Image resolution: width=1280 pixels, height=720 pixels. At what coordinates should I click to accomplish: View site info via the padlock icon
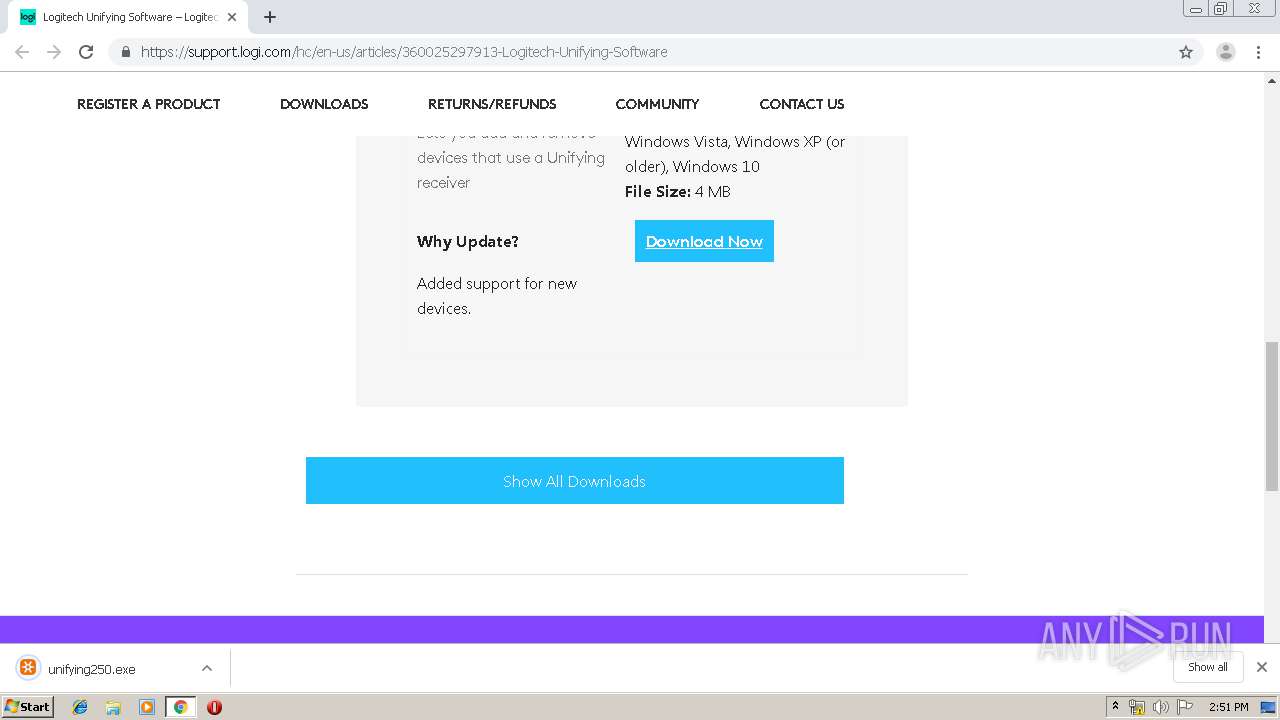(125, 52)
